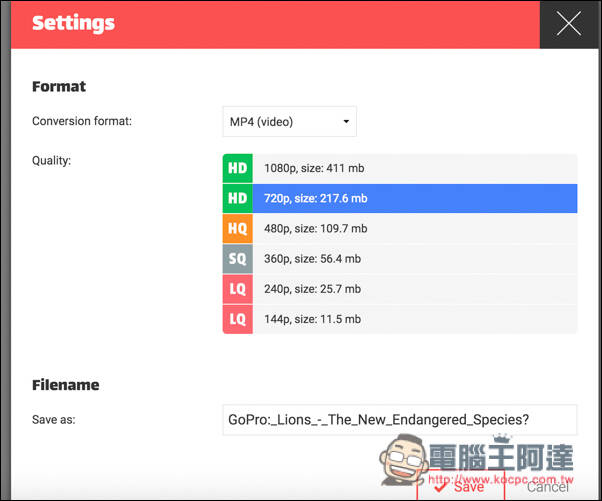Click the green HD badge for 720p
602x501 pixels.
pyautogui.click(x=238, y=198)
